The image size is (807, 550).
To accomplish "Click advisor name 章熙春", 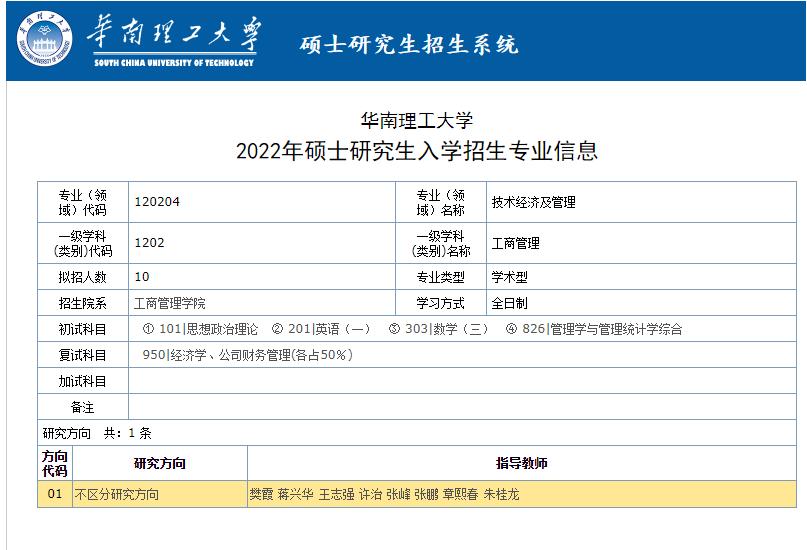I will 461,494.
